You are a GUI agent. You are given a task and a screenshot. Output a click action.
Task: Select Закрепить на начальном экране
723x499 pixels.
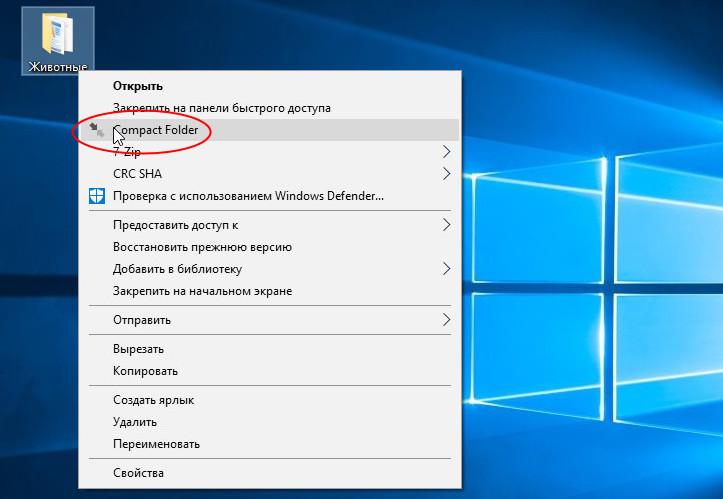point(270,291)
